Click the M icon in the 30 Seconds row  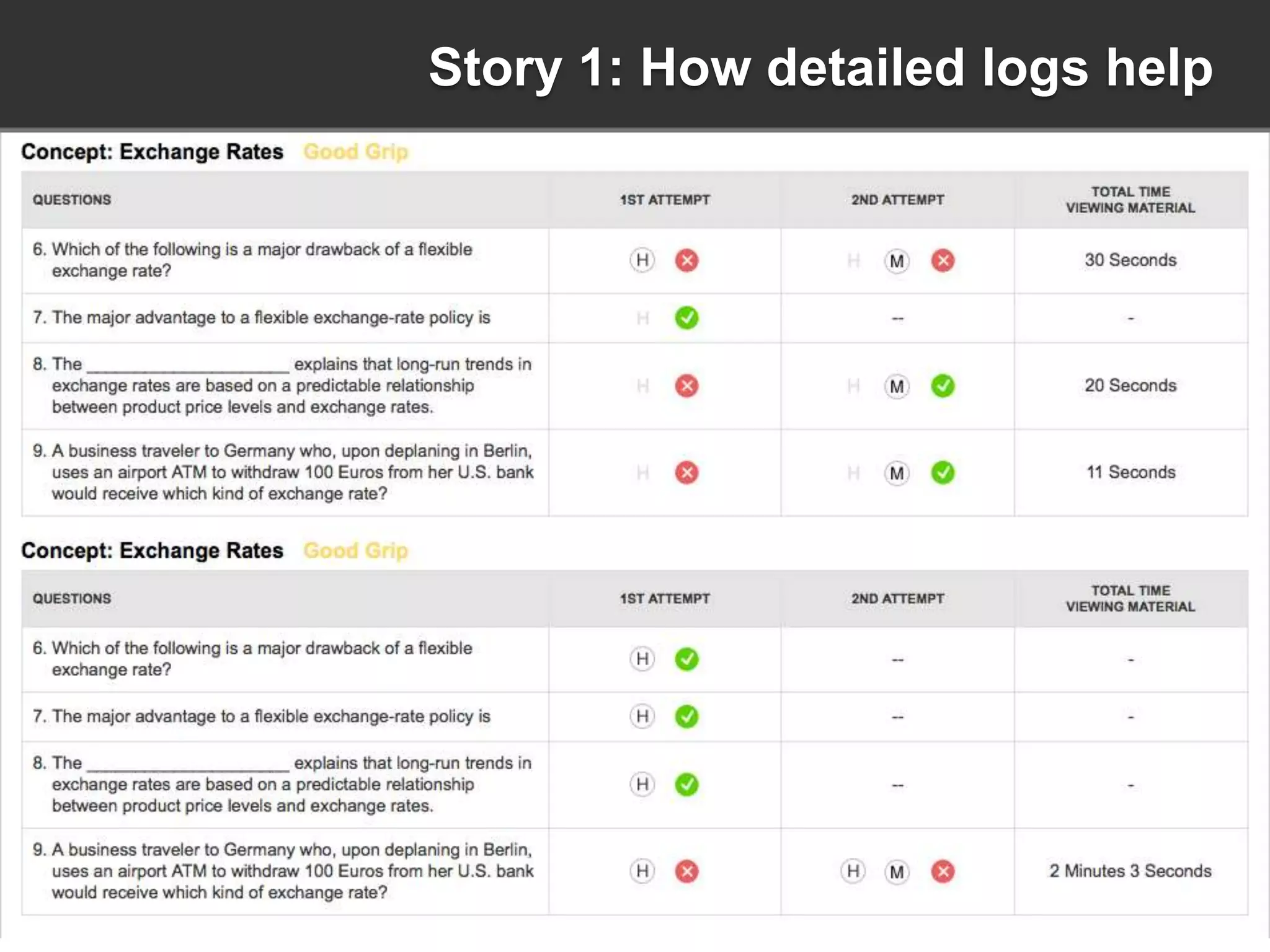(x=897, y=261)
